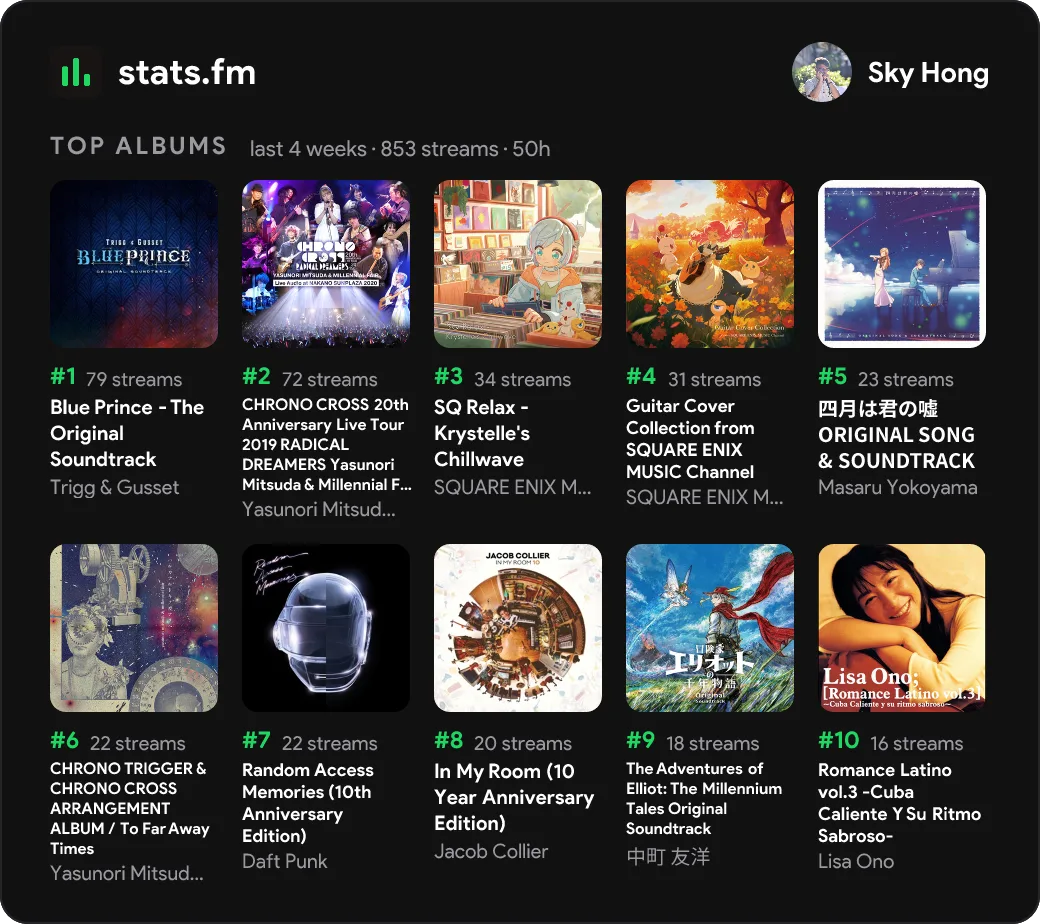Image resolution: width=1040 pixels, height=924 pixels.
Task: Open the Adventures of Elliot album cover
Action: (710, 628)
